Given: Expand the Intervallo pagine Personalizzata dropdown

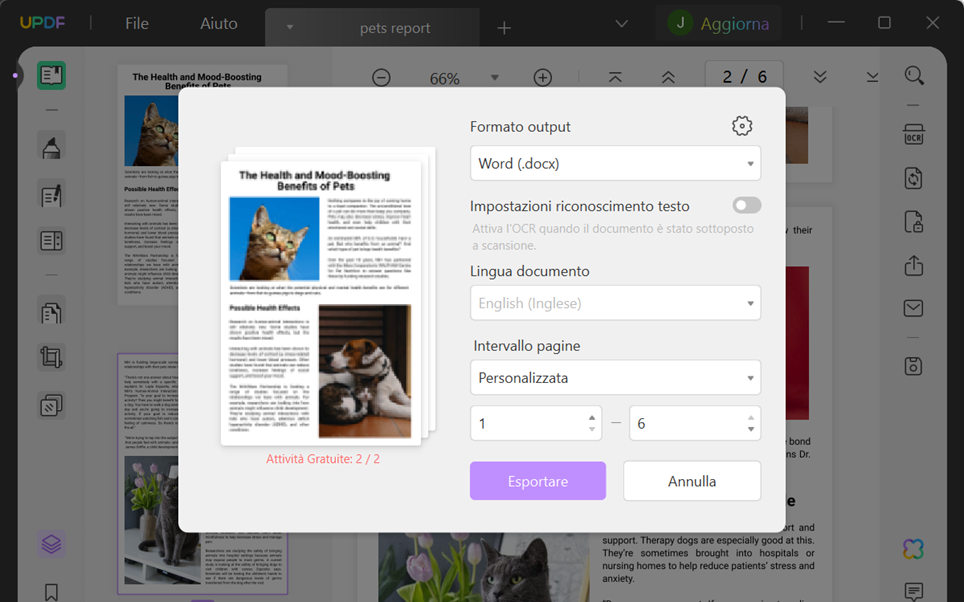Looking at the screenshot, I should [615, 378].
